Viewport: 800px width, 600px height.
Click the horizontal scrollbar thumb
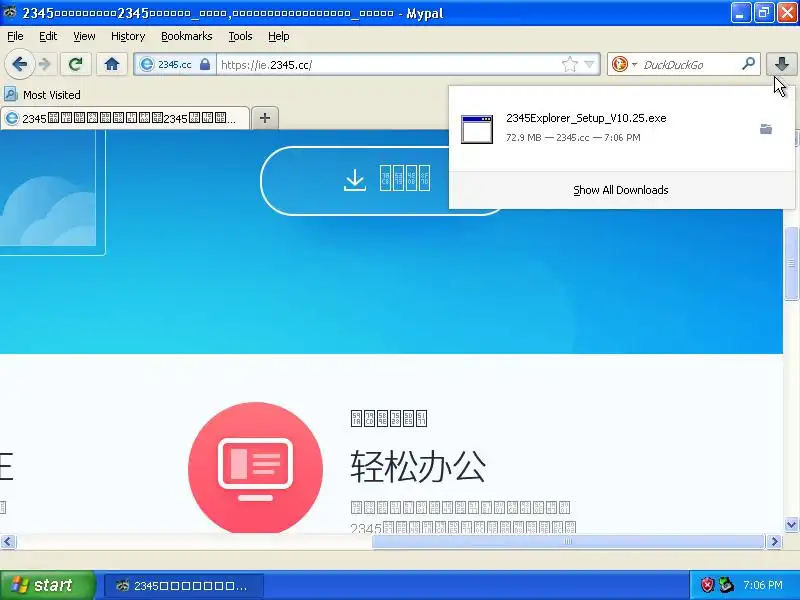tap(568, 541)
